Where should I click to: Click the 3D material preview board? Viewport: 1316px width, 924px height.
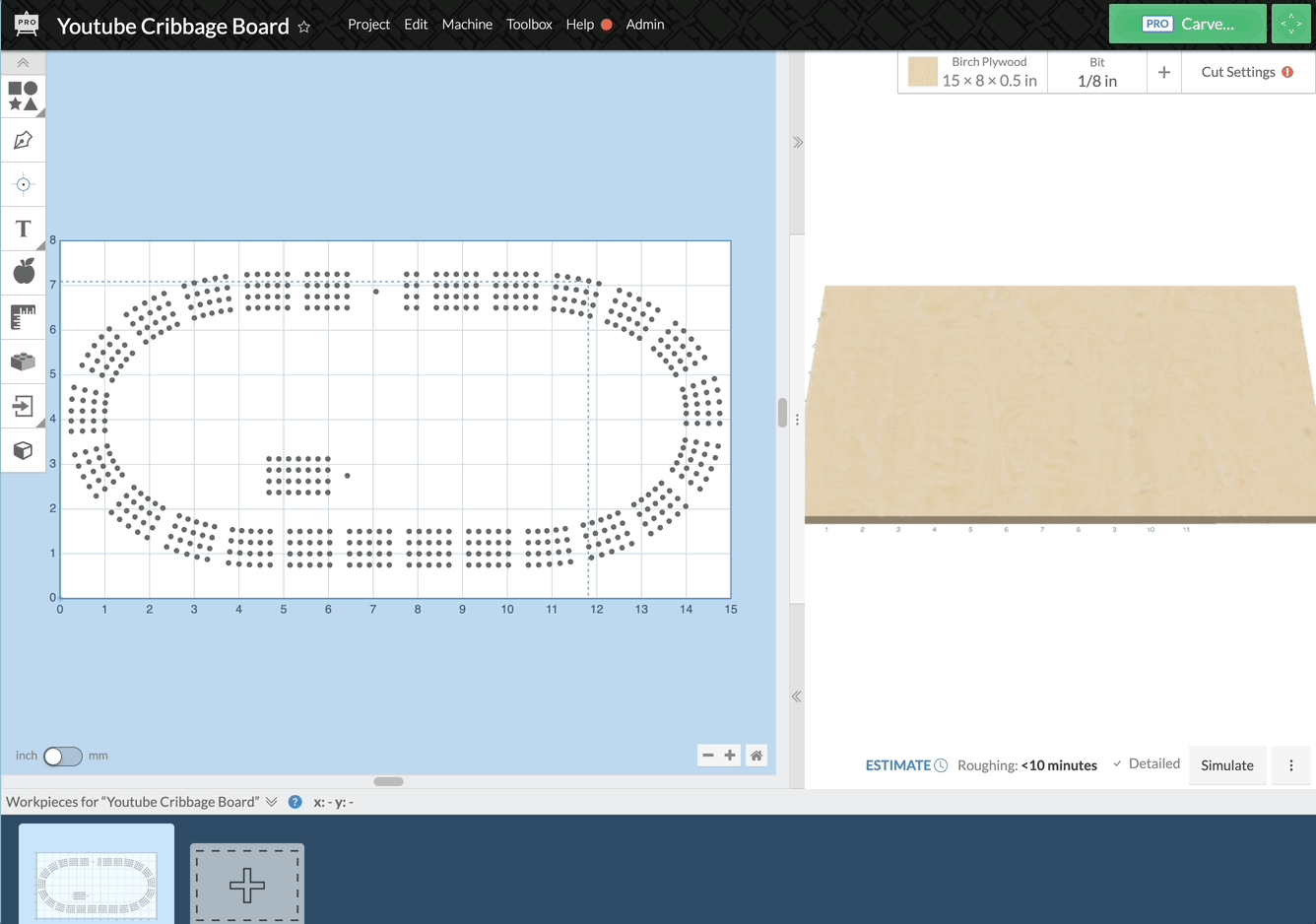[x=1060, y=404]
